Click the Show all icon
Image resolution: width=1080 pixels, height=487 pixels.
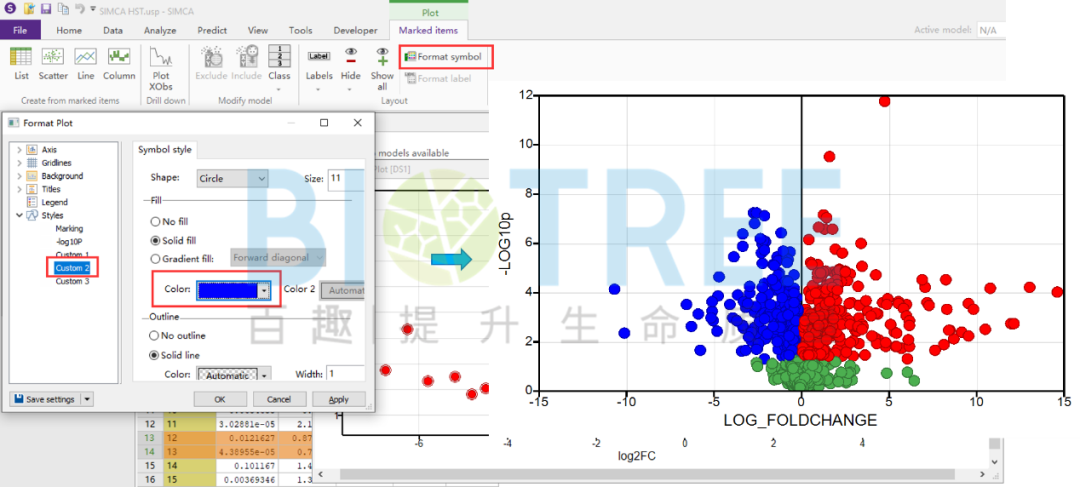click(382, 68)
